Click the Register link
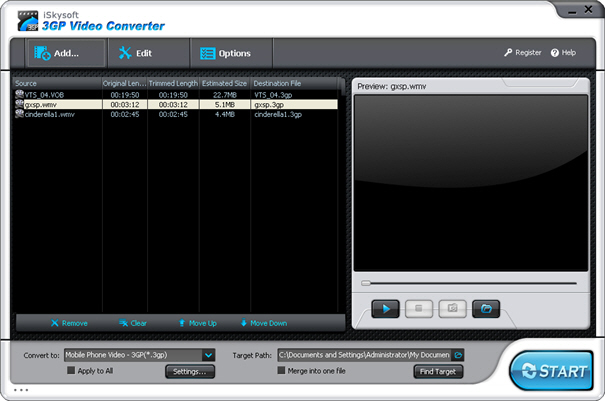 522,52
